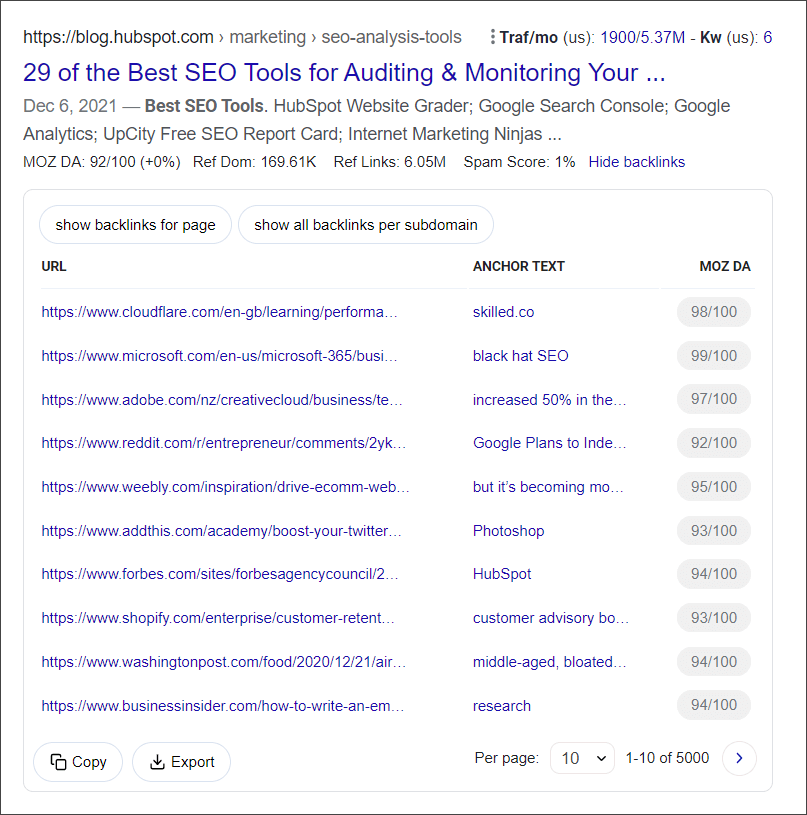Open the microsoft.com backlink URL
The width and height of the screenshot is (807, 815).
pyautogui.click(x=219, y=356)
